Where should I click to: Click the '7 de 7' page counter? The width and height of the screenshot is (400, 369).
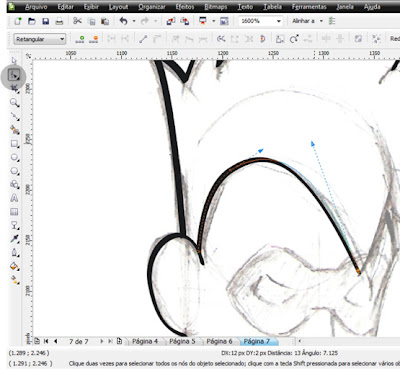coord(79,341)
